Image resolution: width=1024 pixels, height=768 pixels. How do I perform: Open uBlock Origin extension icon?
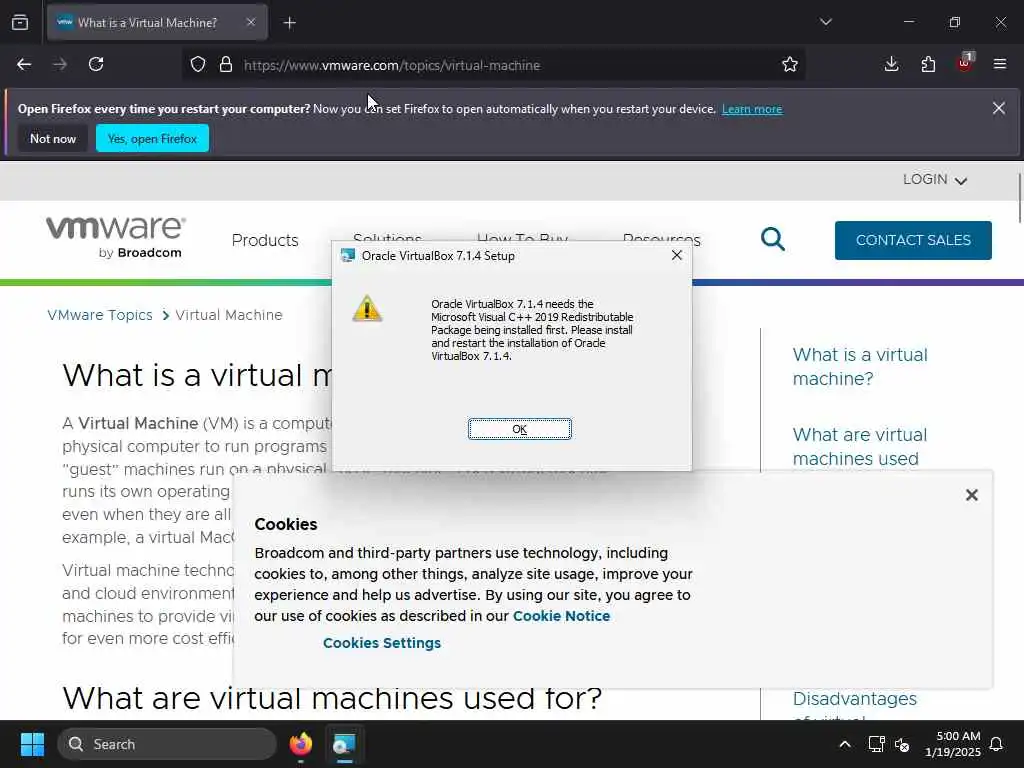pyautogui.click(x=965, y=63)
